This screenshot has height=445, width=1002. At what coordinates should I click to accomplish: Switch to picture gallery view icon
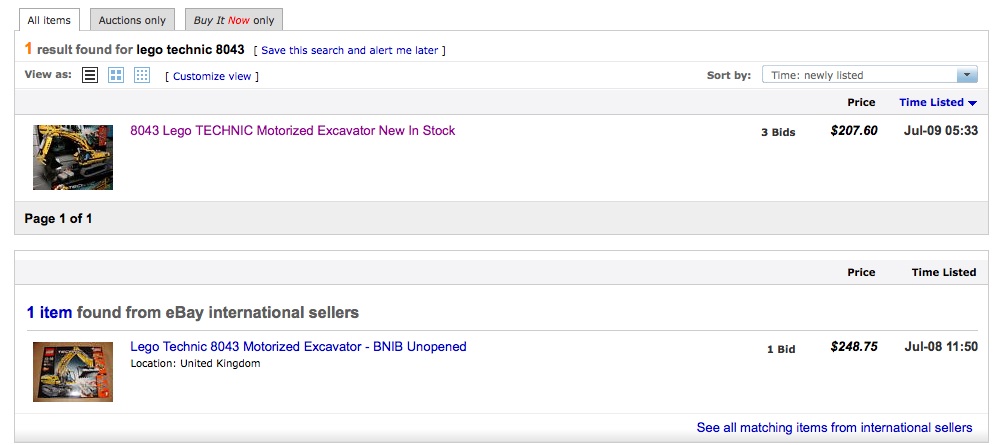116,75
